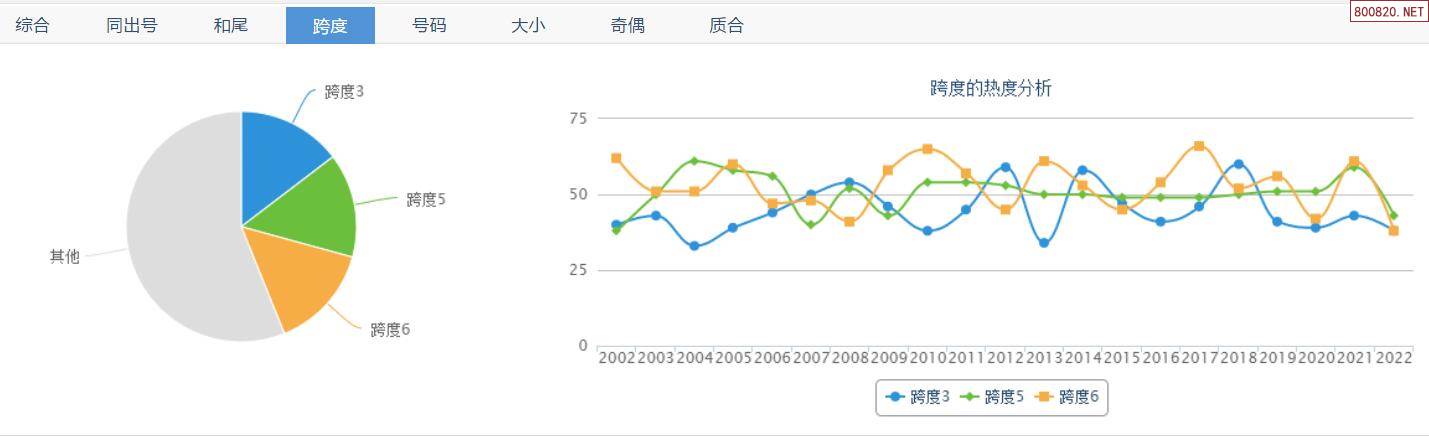Toggle 跨度3 series in chart legend
This screenshot has width=1429, height=436.
coord(917,397)
